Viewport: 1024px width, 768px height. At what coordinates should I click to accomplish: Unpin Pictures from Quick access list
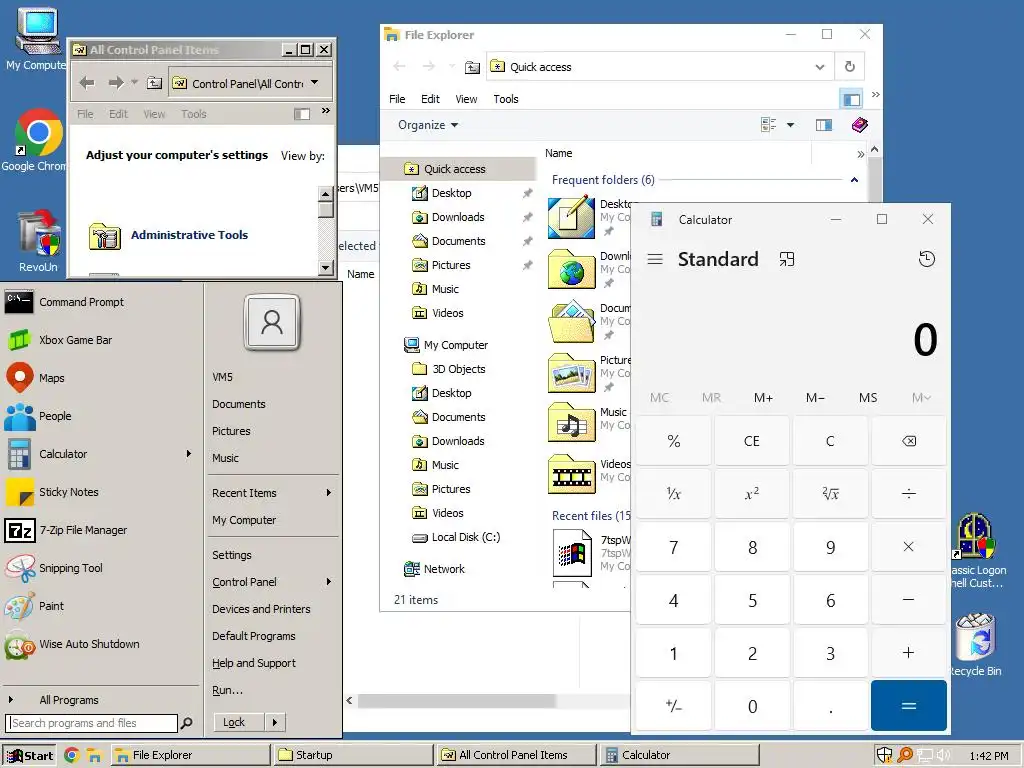pos(528,265)
